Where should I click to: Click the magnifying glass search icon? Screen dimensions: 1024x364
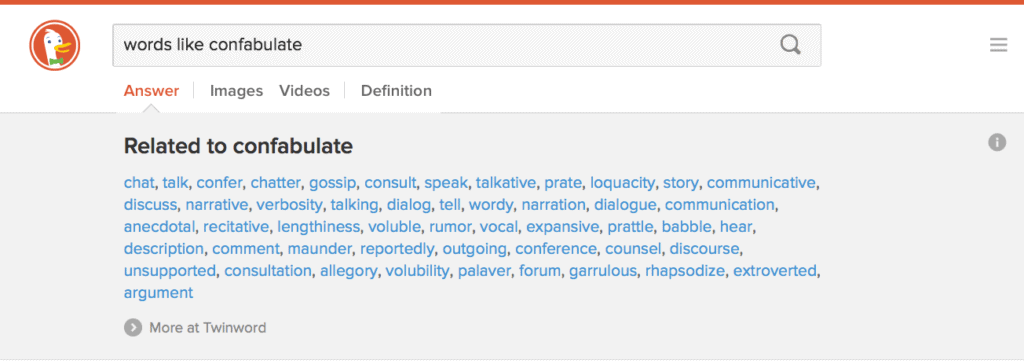[x=790, y=45]
